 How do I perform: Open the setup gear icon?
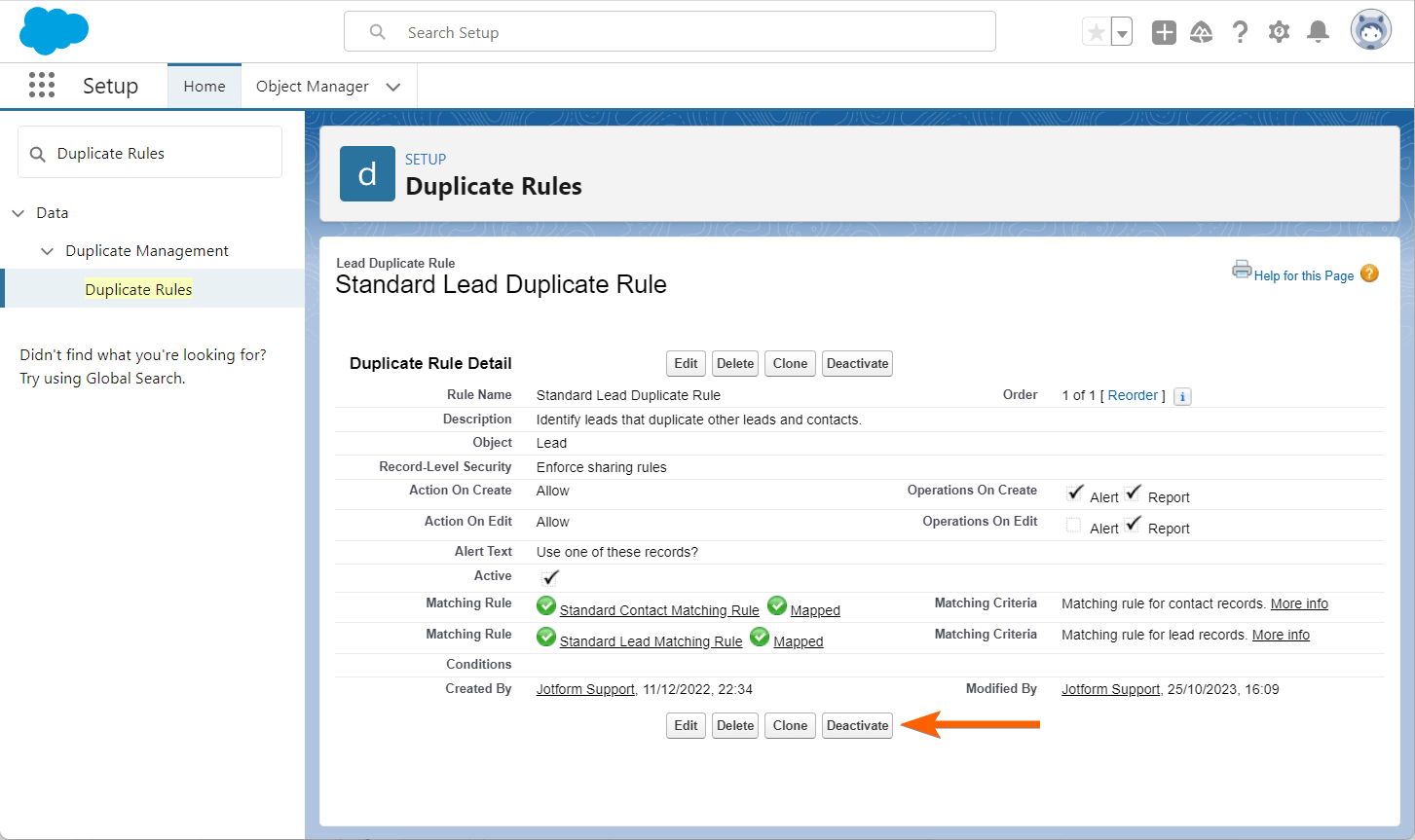[x=1279, y=33]
